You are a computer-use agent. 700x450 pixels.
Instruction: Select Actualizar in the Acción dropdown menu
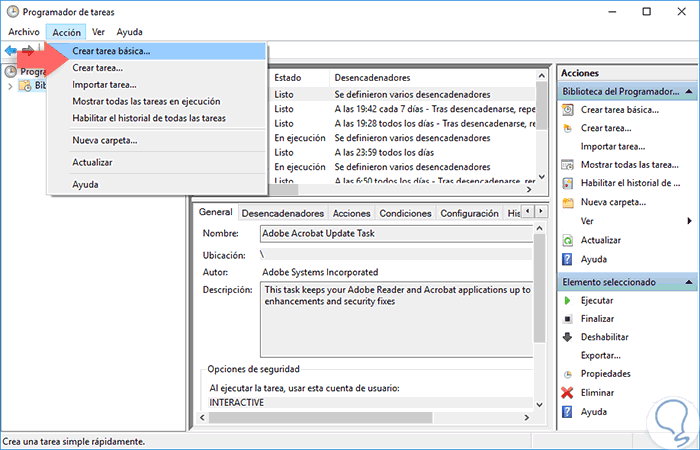coord(157,162)
